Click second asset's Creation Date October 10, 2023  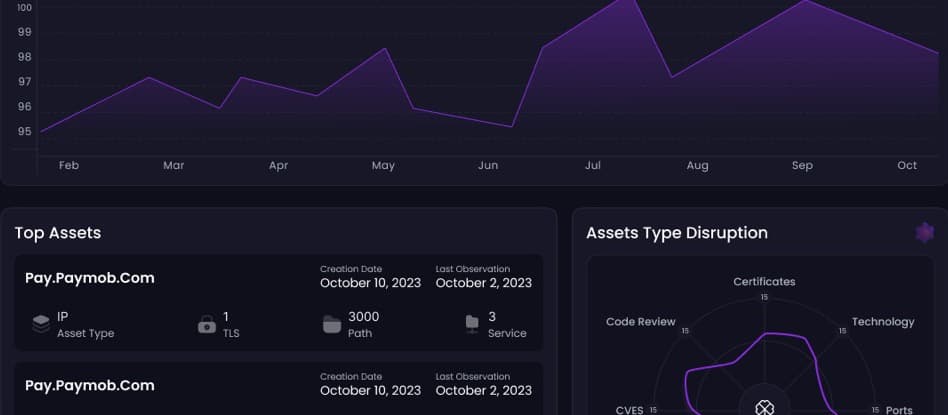click(371, 390)
